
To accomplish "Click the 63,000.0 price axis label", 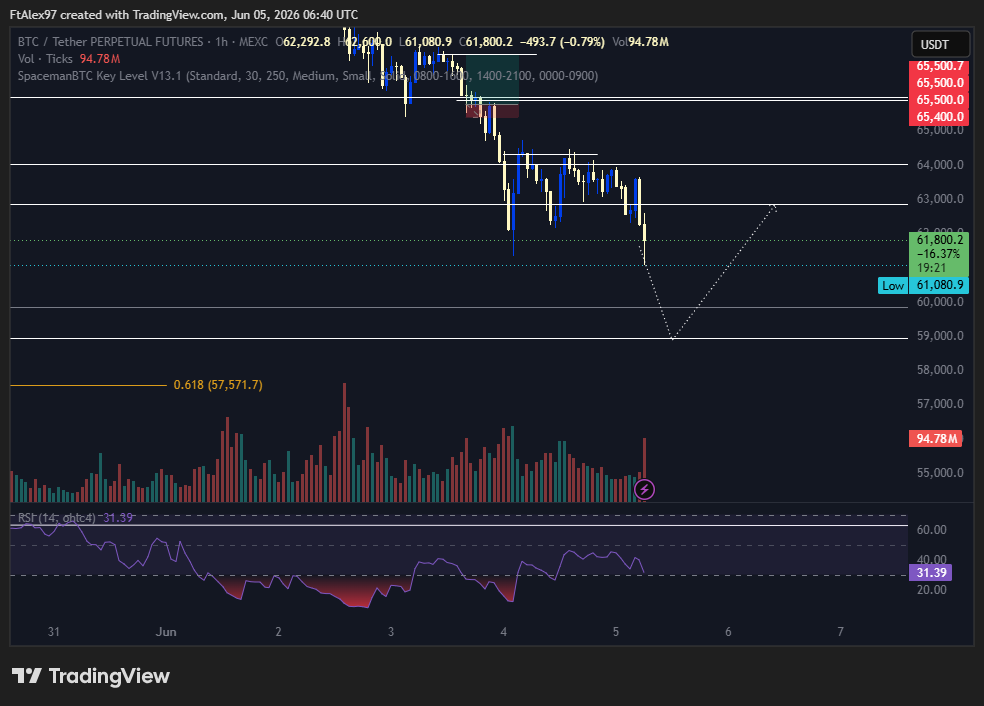I will click(x=939, y=199).
